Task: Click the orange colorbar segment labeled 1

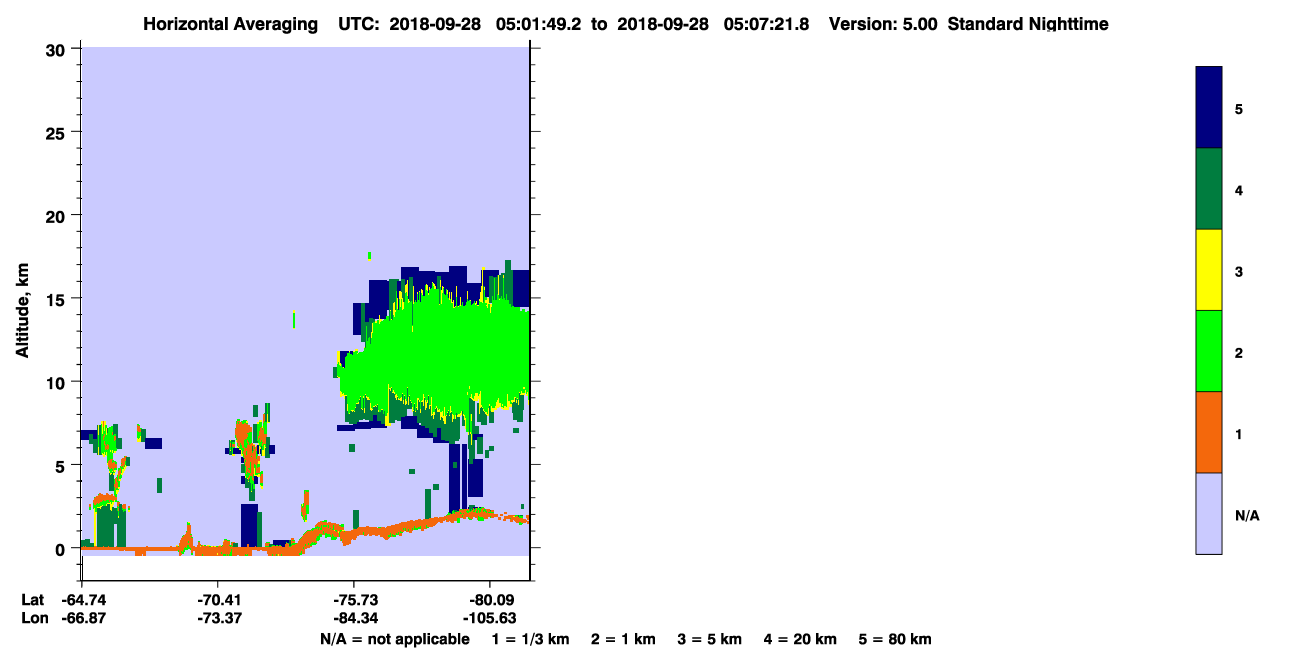Action: pos(1209,432)
